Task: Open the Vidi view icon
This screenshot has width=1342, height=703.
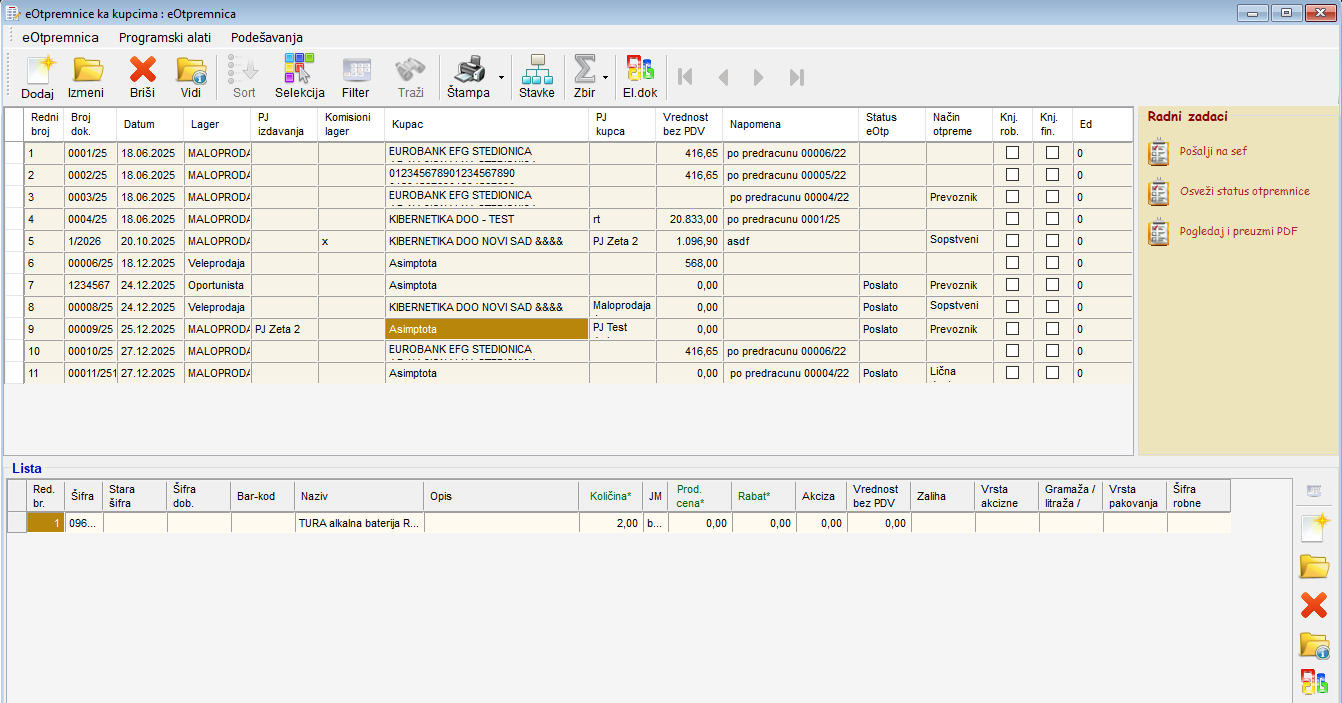Action: 191,76
